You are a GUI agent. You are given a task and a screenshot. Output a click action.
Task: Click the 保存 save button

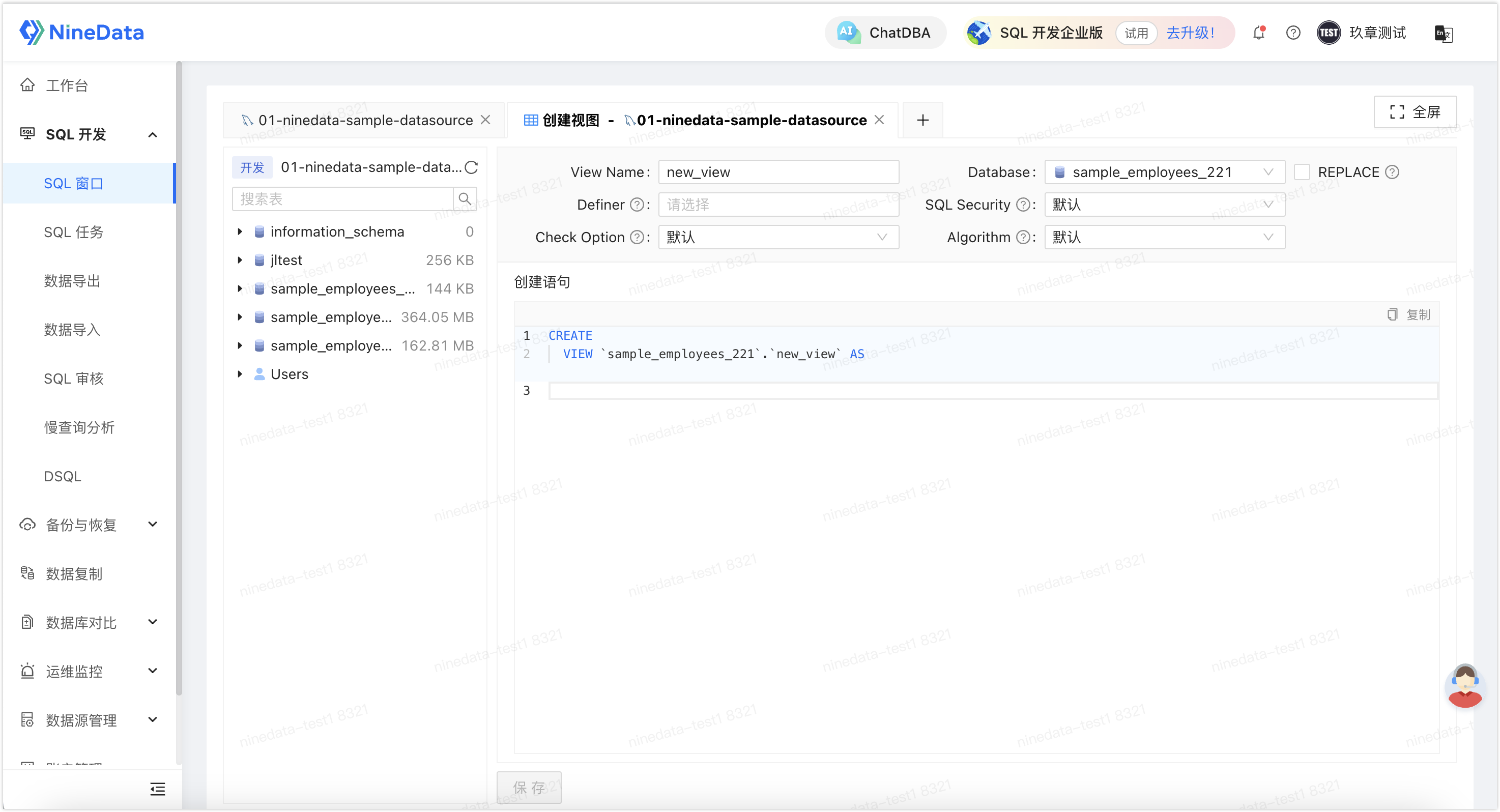click(x=529, y=788)
